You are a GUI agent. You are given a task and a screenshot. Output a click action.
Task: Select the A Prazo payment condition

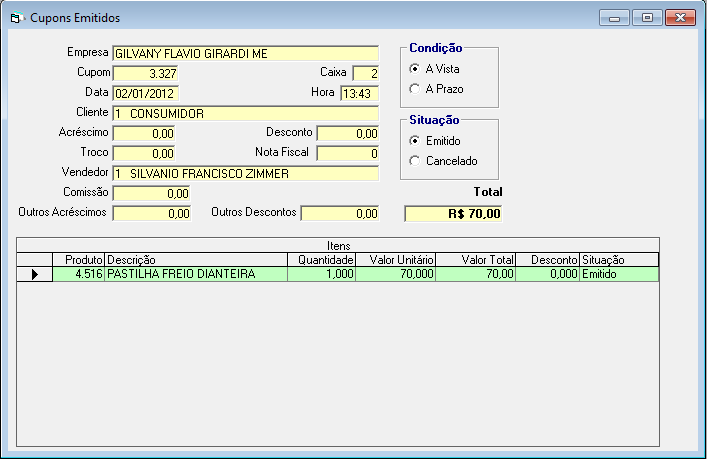point(415,89)
